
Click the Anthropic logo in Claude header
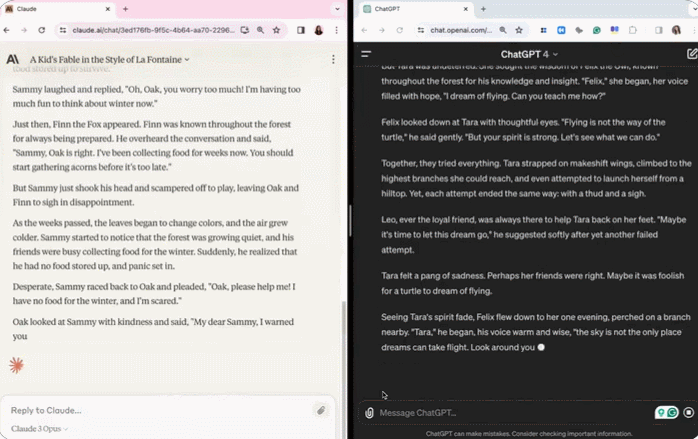pos(12,59)
